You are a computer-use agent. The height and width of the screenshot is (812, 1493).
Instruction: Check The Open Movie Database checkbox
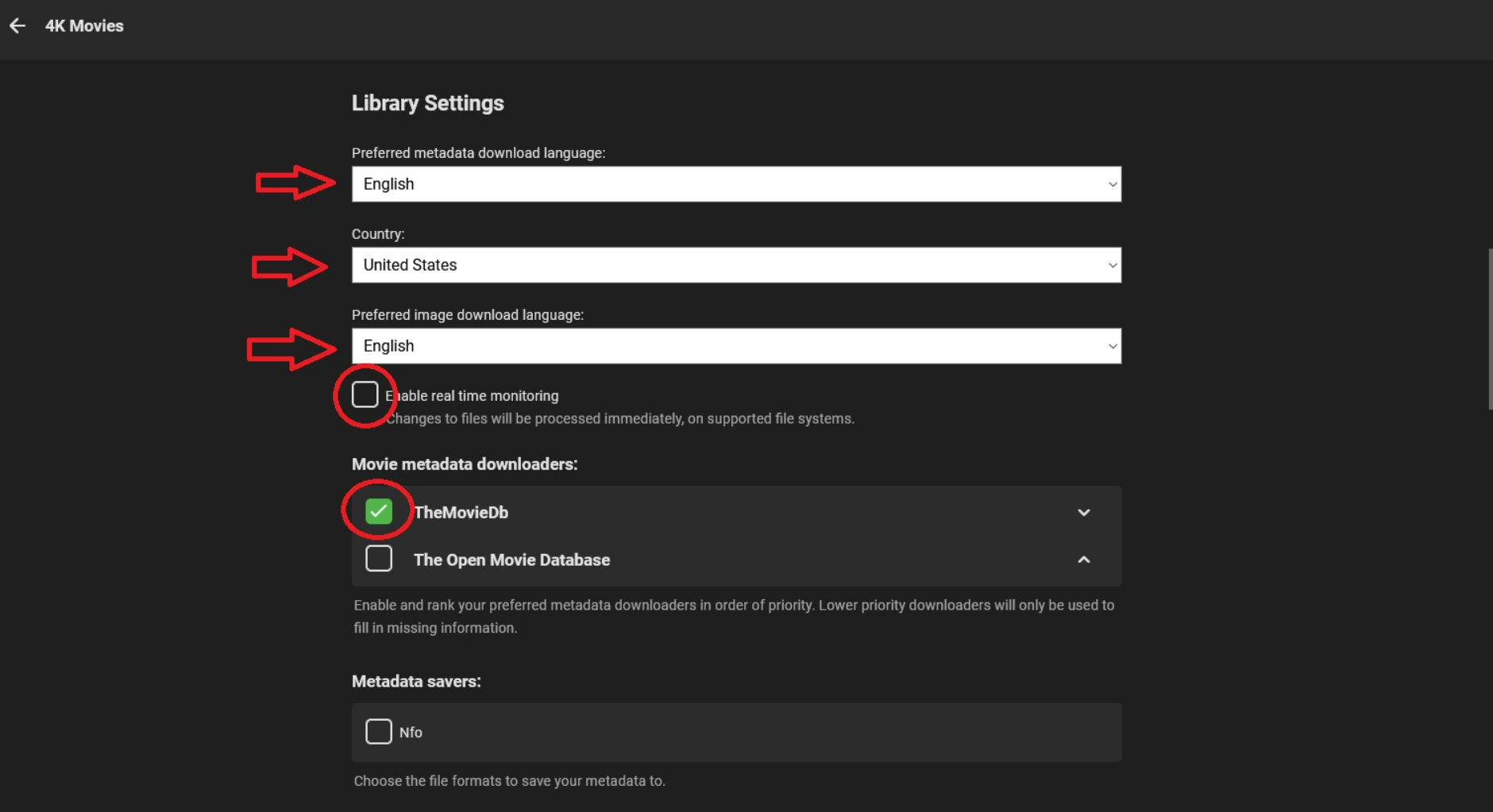point(379,559)
